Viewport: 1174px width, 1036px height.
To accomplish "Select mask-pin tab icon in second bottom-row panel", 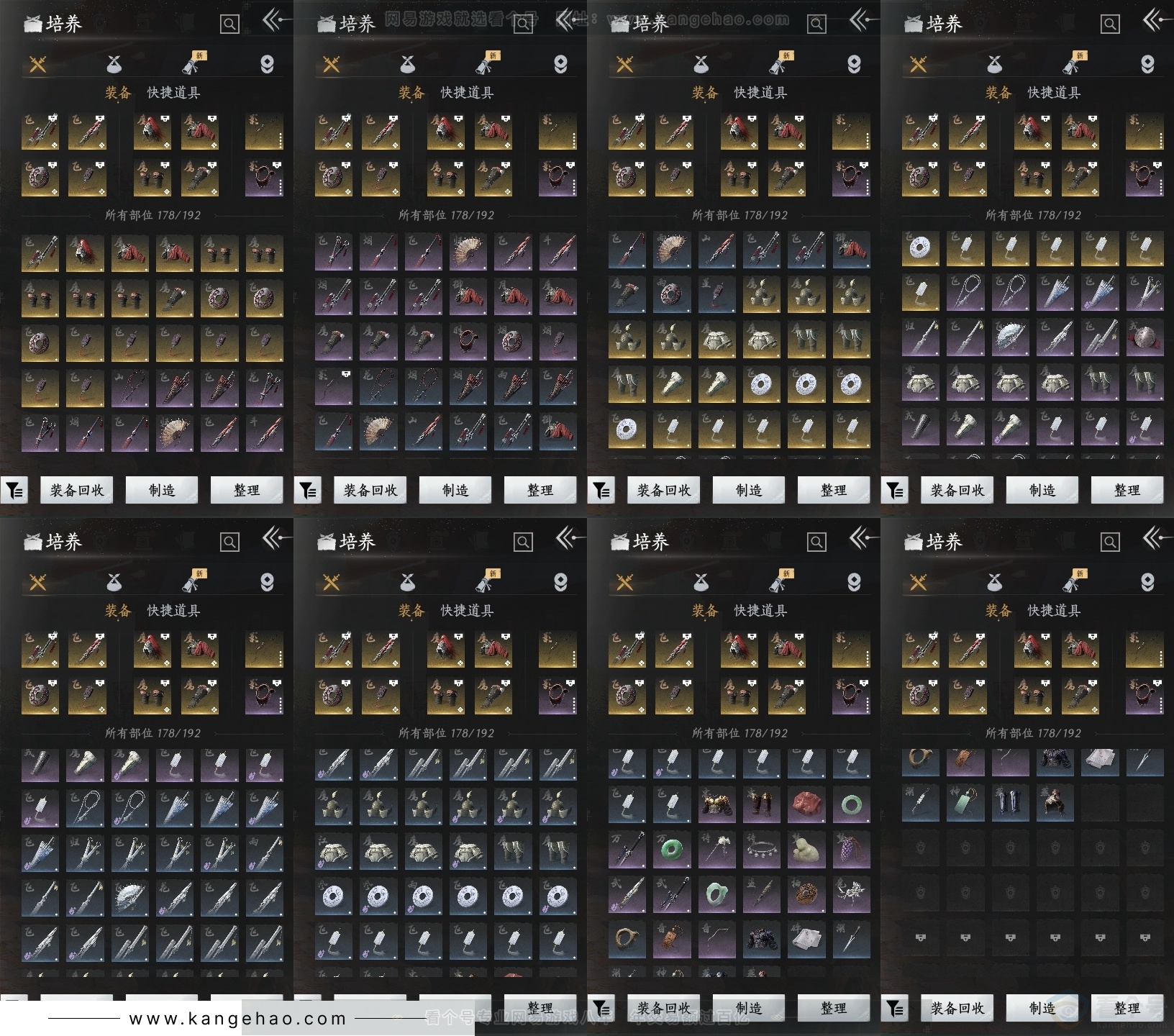I will pyautogui.click(x=560, y=583).
